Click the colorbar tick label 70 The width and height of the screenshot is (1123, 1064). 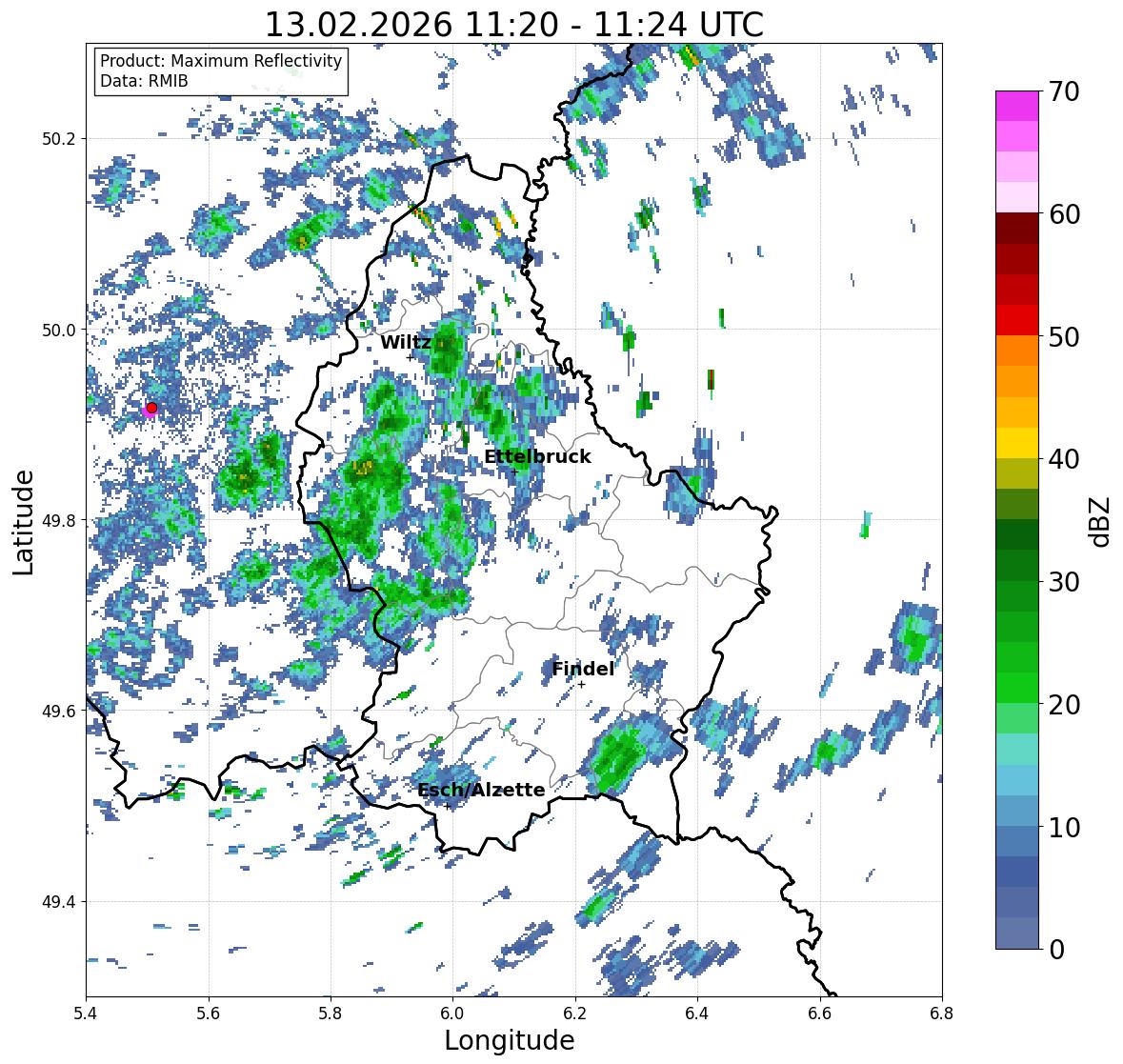(1064, 91)
